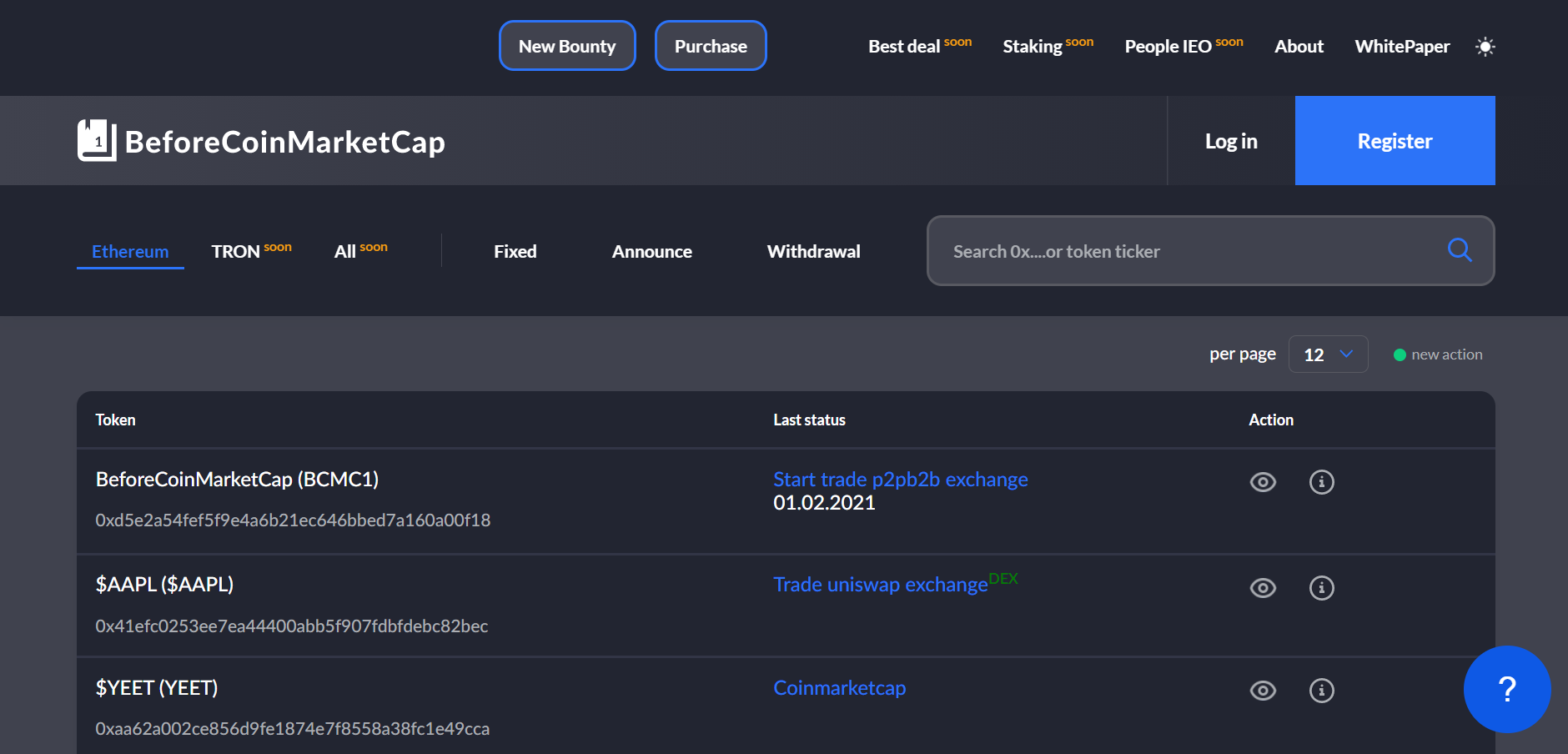Click the $AAPL contract address 0x41efc025...
The height and width of the screenshot is (754, 1568).
pos(292,626)
